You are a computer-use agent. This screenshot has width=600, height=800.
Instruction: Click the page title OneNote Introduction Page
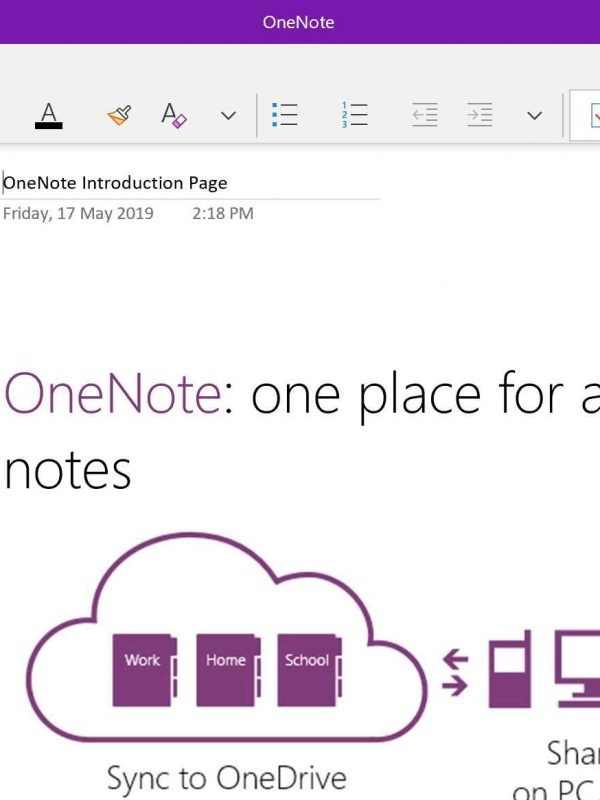[x=115, y=183]
